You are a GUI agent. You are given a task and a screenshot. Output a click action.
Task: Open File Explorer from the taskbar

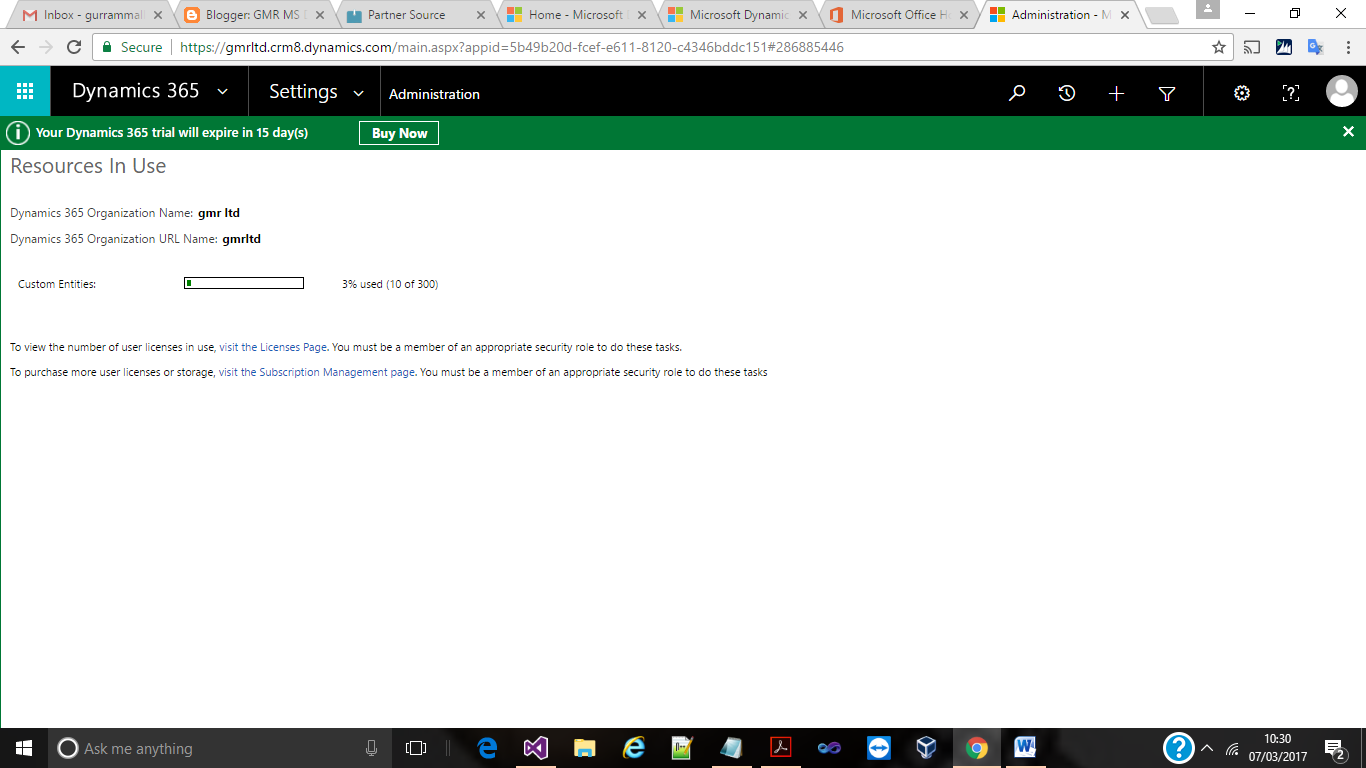click(x=585, y=748)
